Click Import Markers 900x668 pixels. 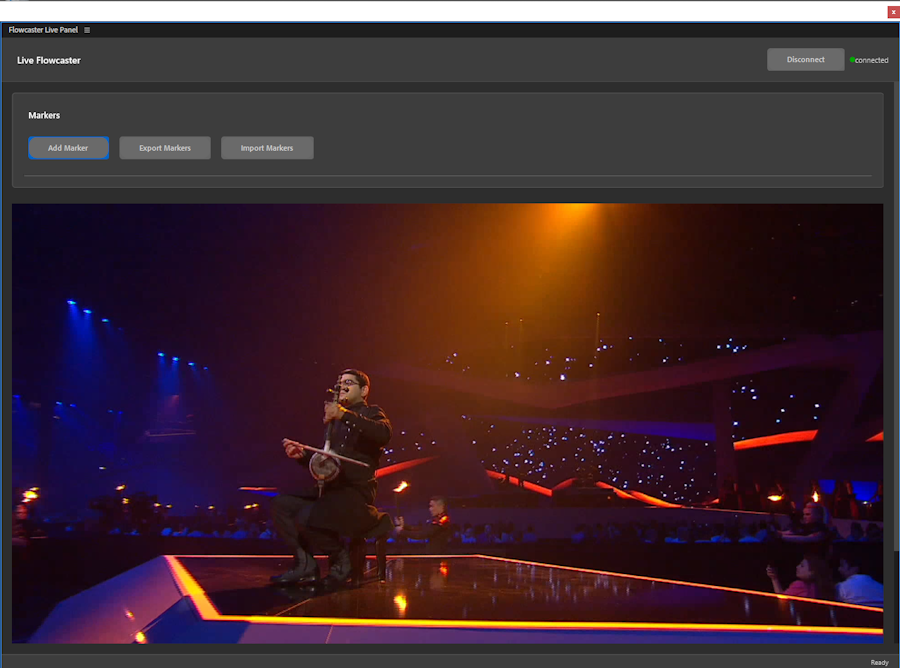(267, 148)
